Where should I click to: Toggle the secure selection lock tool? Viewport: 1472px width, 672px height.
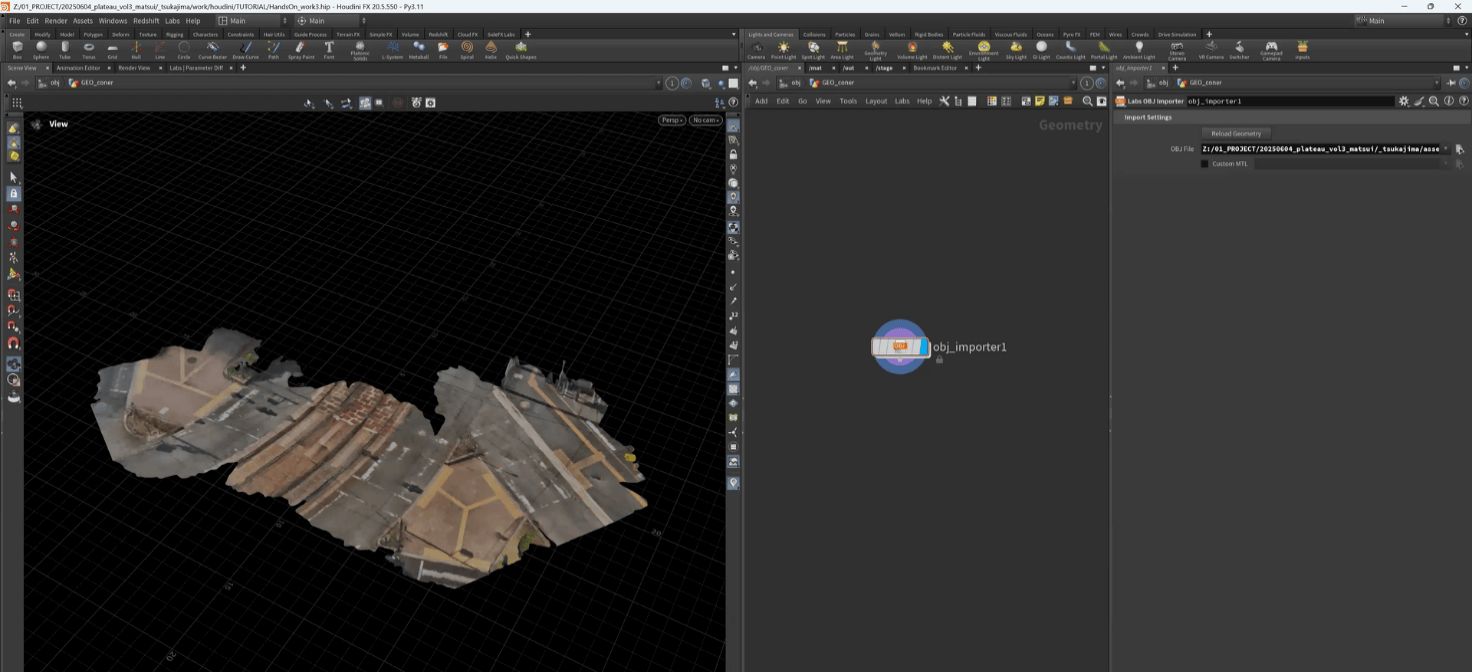14,193
